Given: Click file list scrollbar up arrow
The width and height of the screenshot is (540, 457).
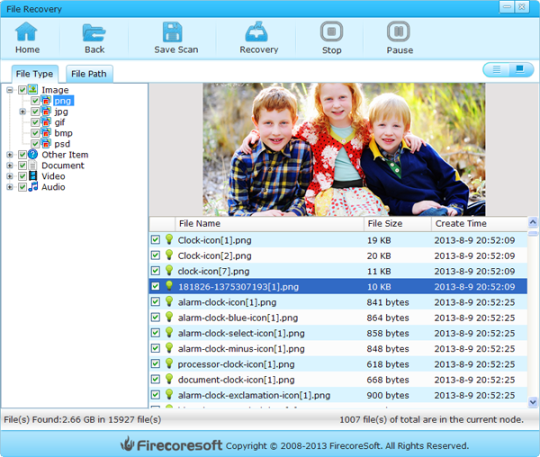Looking at the screenshot, I should tap(533, 222).
